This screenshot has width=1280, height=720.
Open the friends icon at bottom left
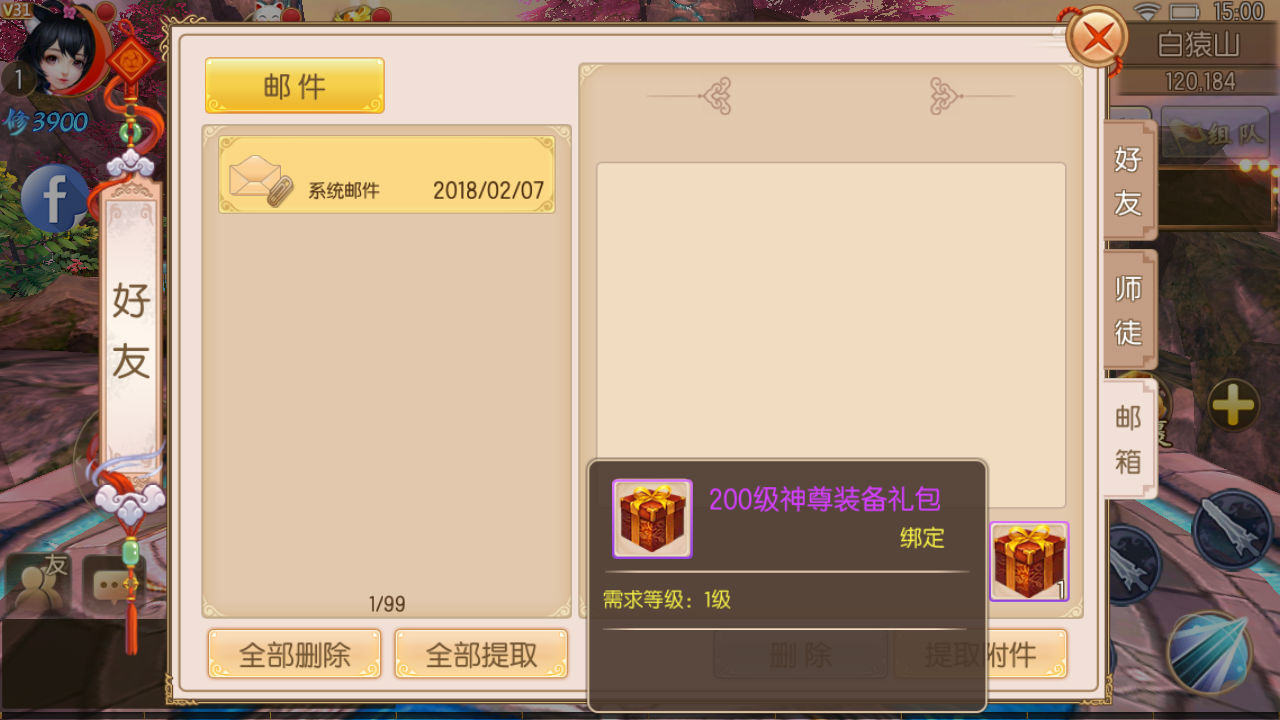tap(40, 583)
